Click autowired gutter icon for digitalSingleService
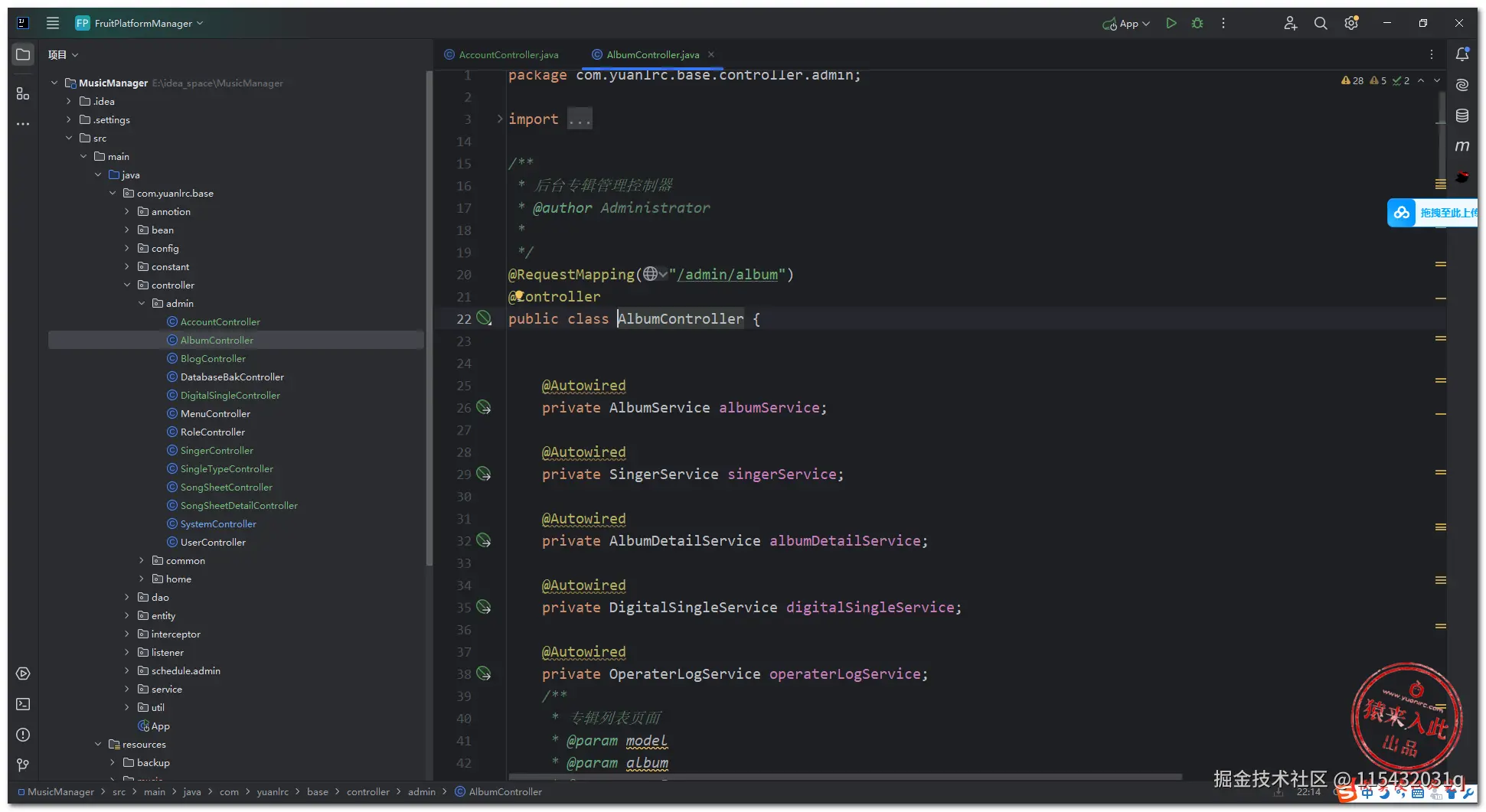The width and height of the screenshot is (1486, 812). (484, 608)
